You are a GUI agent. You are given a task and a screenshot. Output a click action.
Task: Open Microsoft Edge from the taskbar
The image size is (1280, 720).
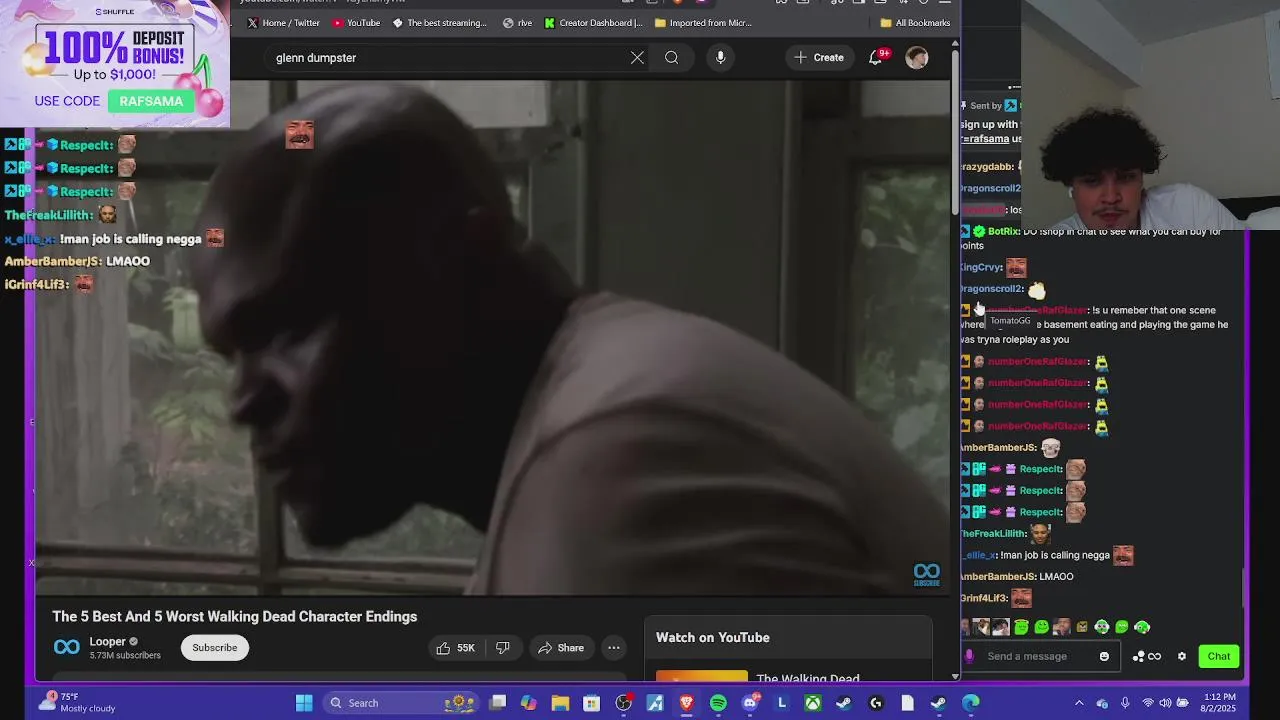(970, 703)
